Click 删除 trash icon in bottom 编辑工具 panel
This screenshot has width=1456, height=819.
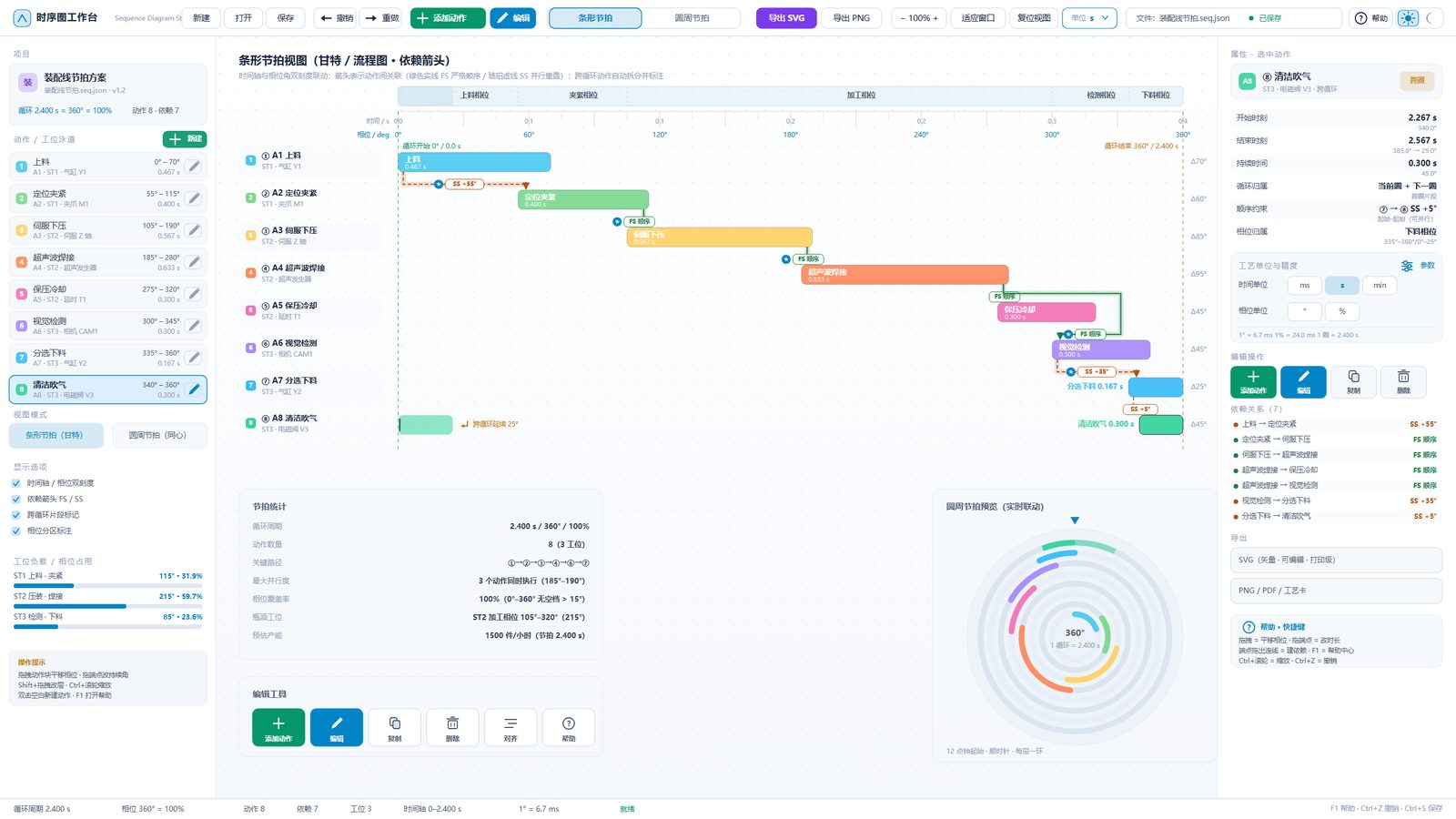(x=452, y=727)
